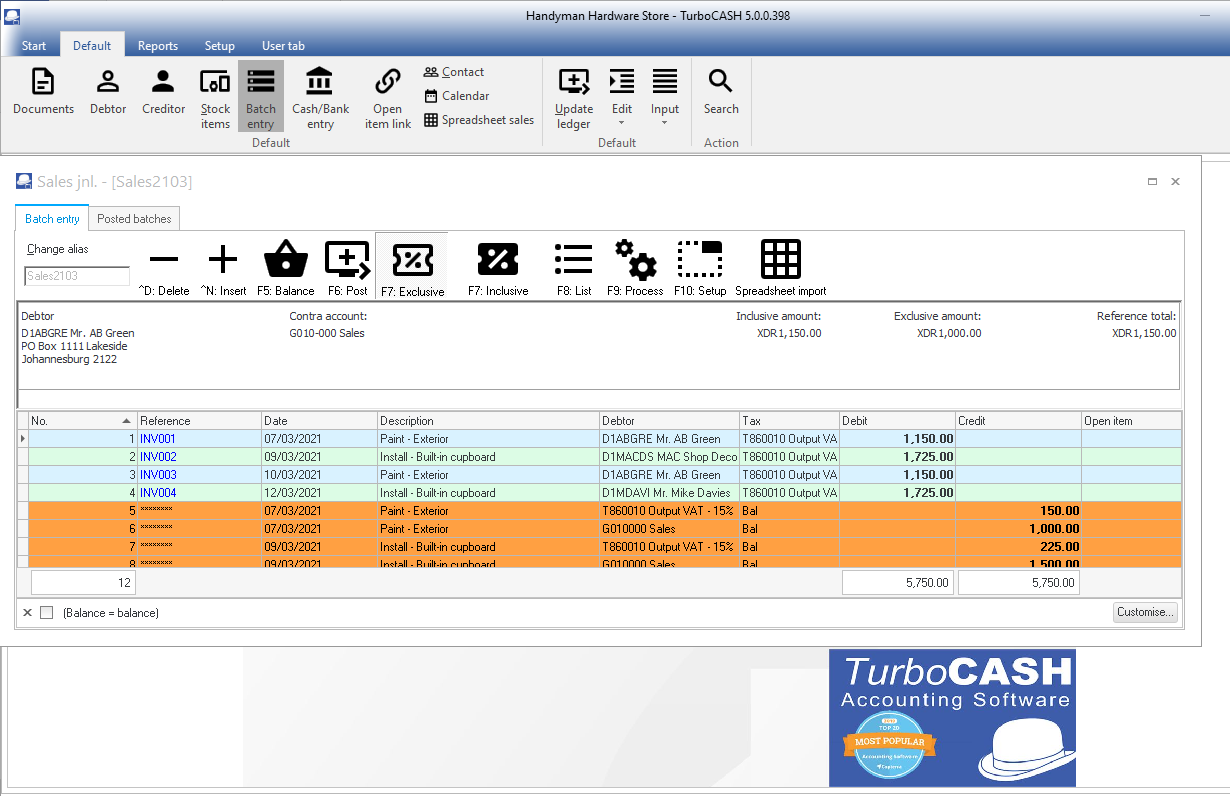Image resolution: width=1230 pixels, height=796 pixels.
Task: Click the Credit column header
Action: tap(1018, 421)
